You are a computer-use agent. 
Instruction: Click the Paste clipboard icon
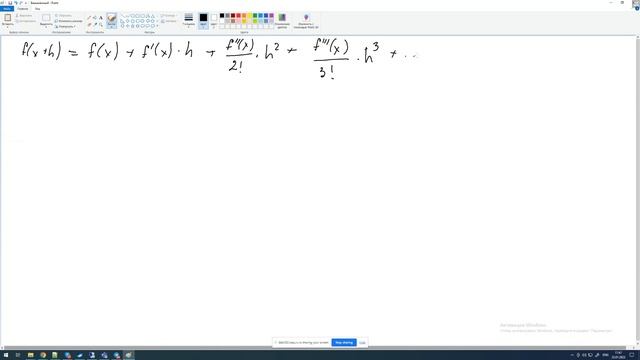(7, 18)
